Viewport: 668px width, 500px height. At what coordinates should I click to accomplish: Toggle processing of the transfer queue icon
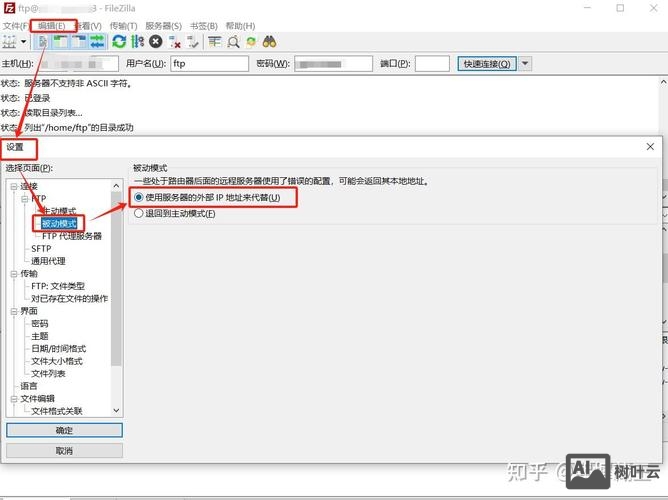coord(137,42)
